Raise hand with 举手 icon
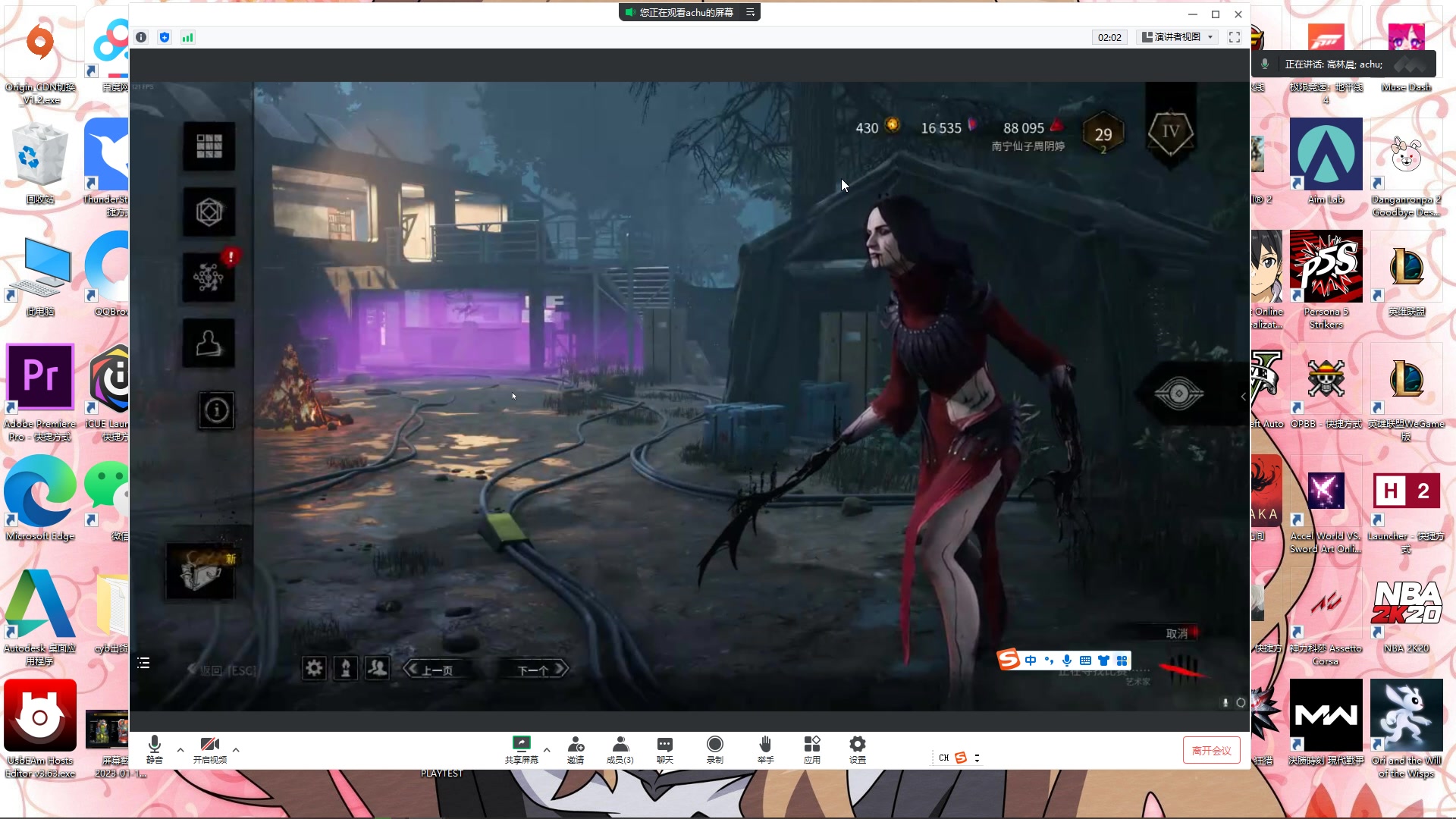The image size is (1456, 819). [766, 749]
